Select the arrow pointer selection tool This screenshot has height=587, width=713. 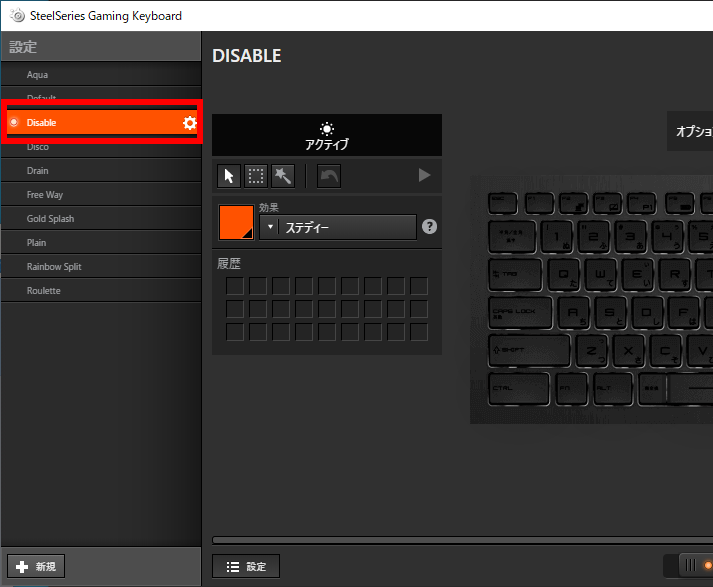pos(229,176)
